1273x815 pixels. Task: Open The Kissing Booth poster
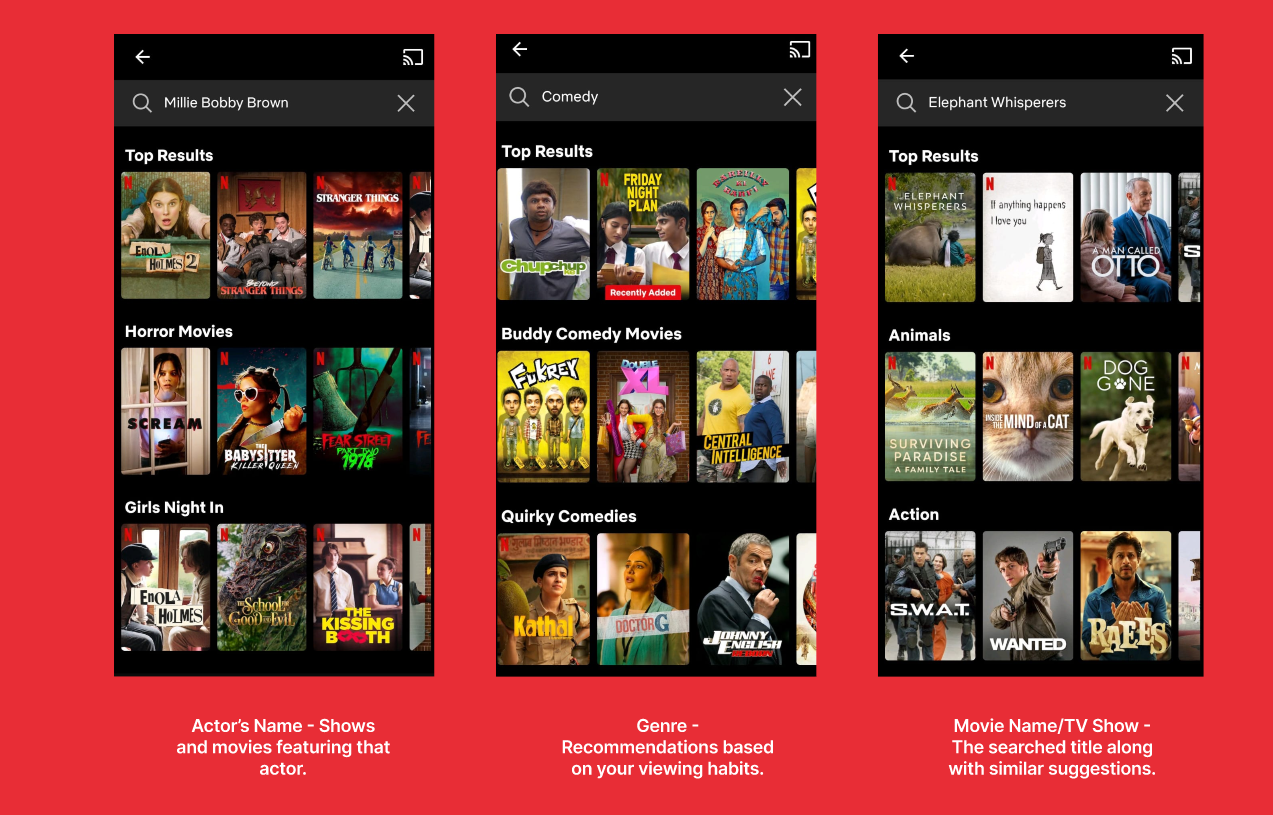coord(358,588)
